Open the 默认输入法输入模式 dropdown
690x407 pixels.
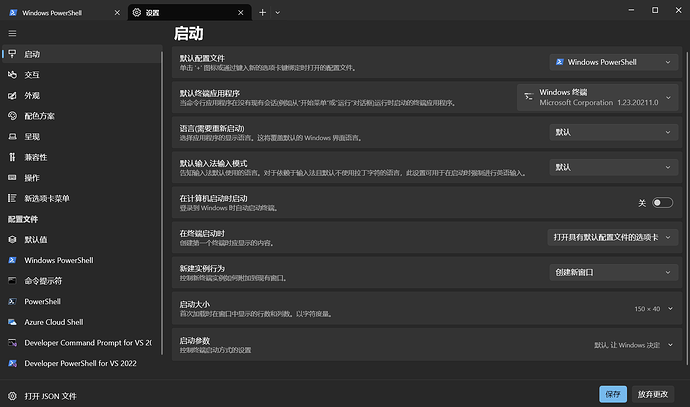coord(613,167)
